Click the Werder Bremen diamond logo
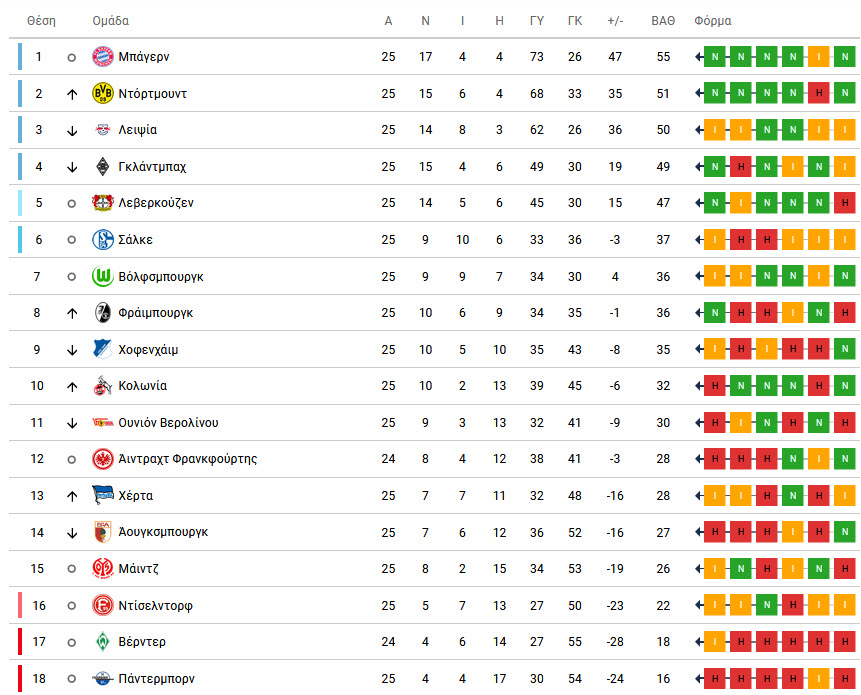 pos(103,642)
